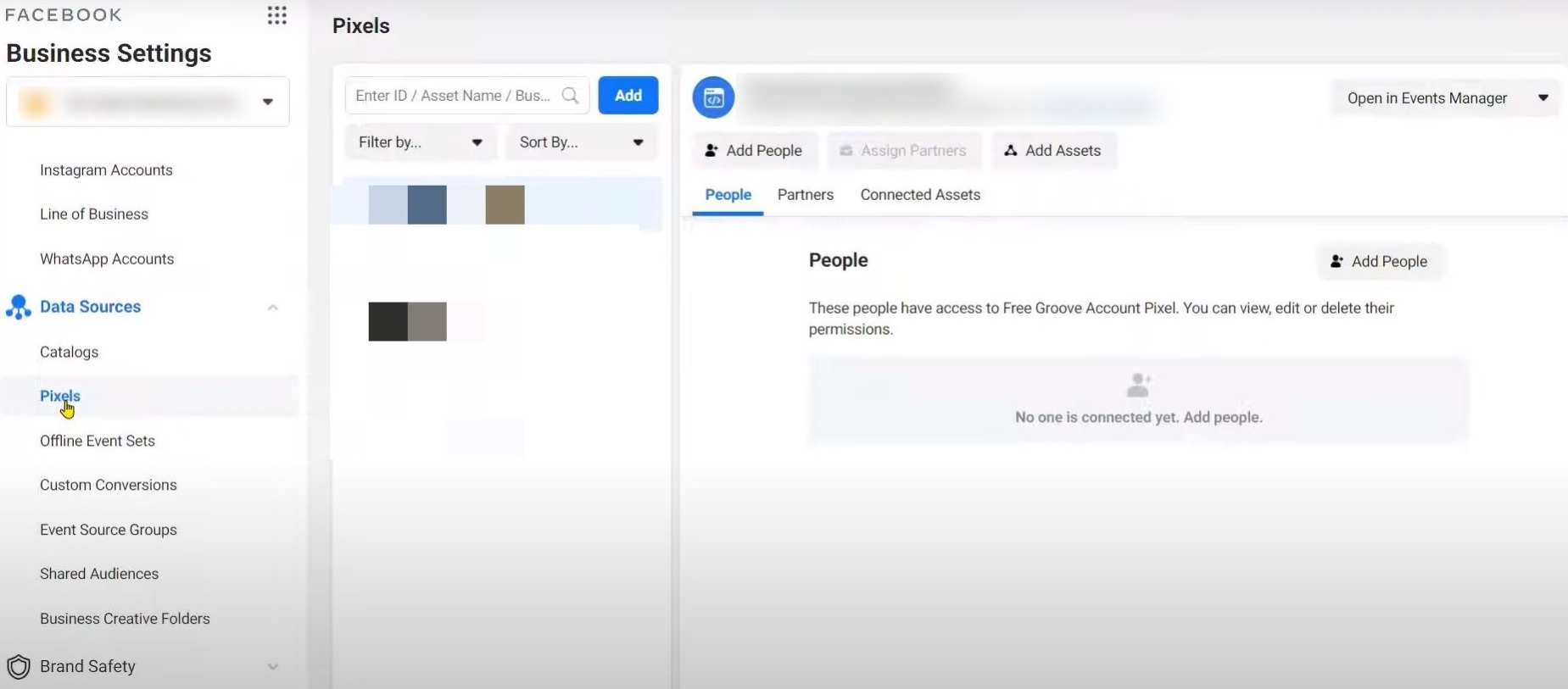
Task: Open Instagram Accounts in the sidebar
Action: 106,170
